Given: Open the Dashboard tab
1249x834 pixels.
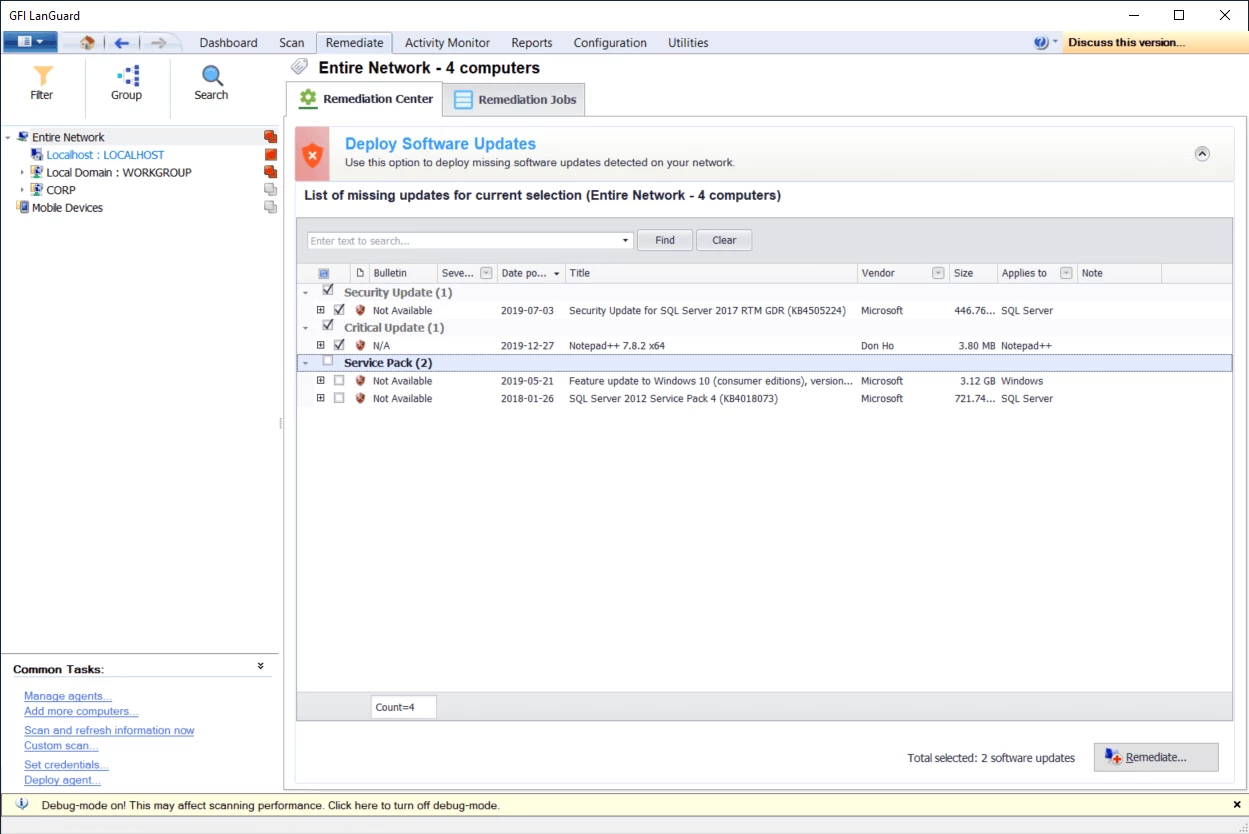Looking at the screenshot, I should 228,42.
